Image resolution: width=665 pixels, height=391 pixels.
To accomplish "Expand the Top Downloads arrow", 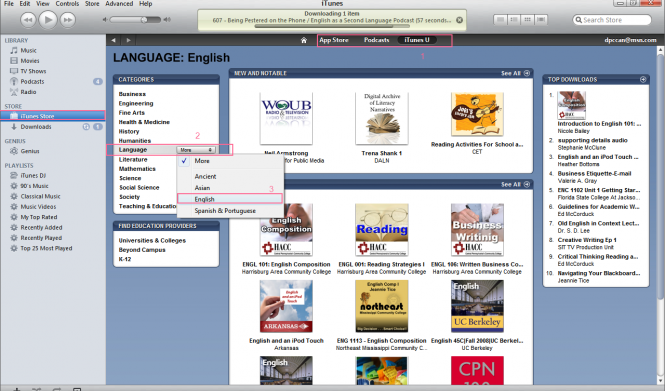I will 643,79.
